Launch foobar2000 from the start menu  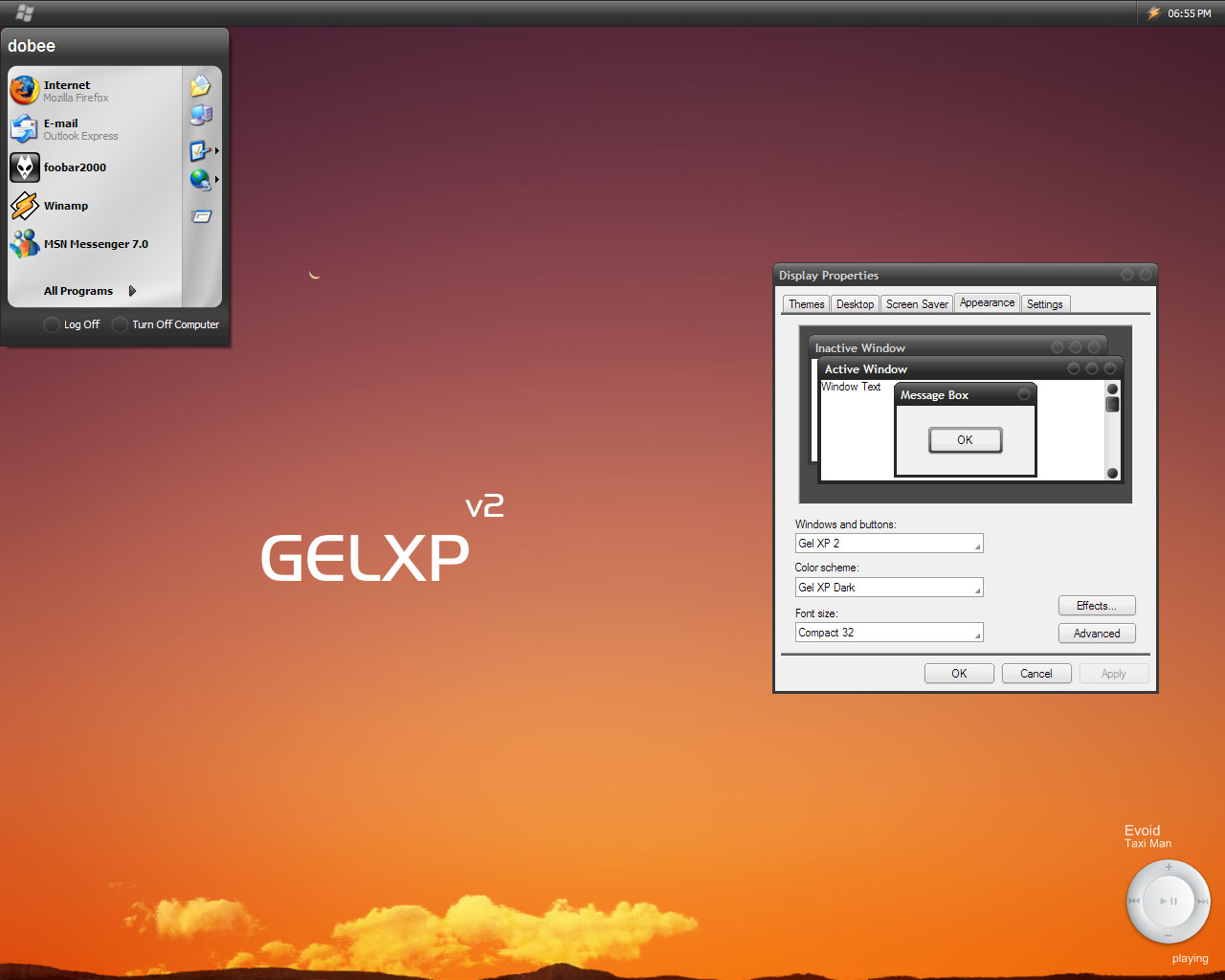94,167
